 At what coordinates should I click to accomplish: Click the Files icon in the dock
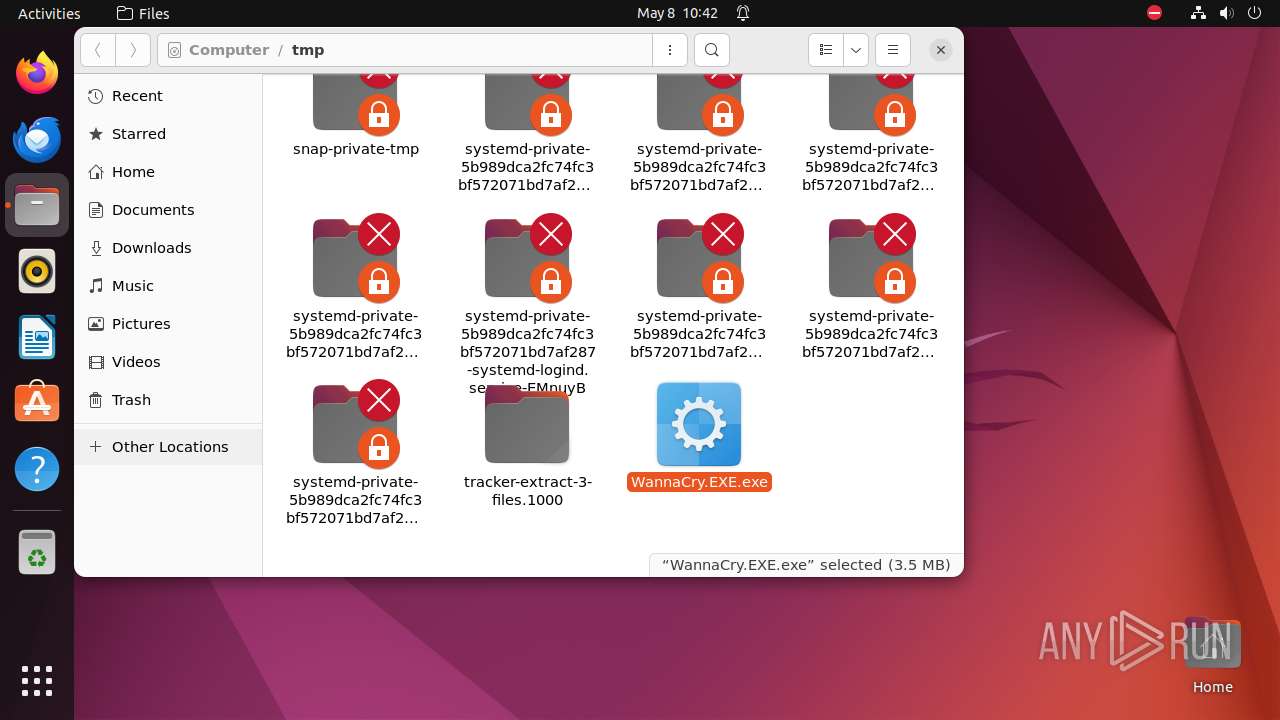pos(37,205)
